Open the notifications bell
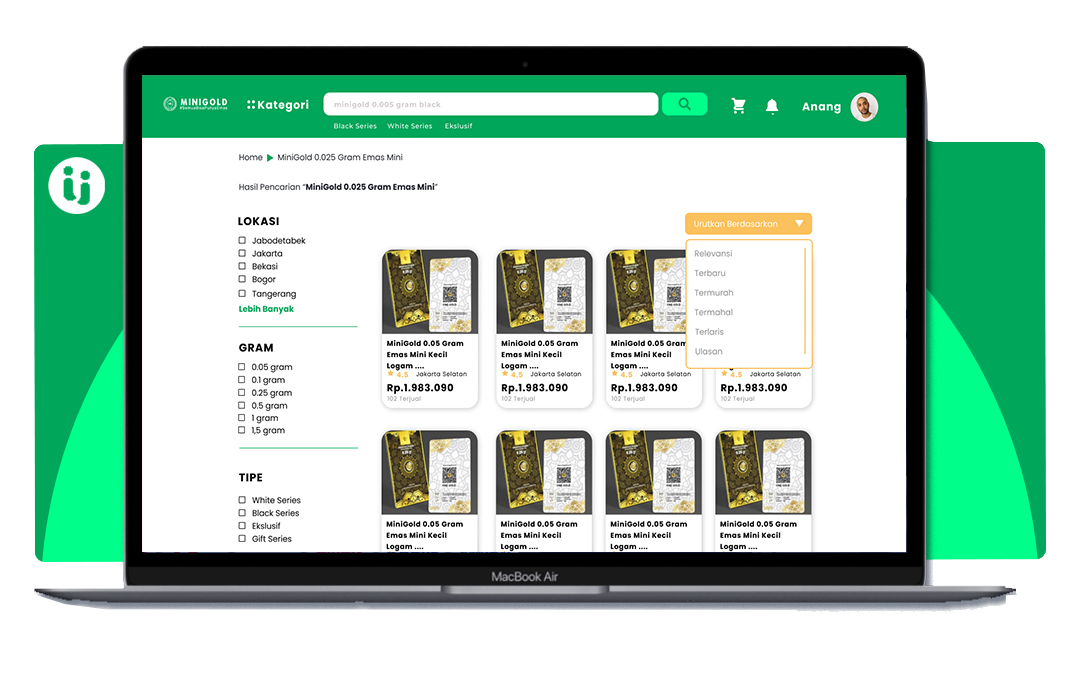Screen dimensions: 1080x675 point(772,106)
